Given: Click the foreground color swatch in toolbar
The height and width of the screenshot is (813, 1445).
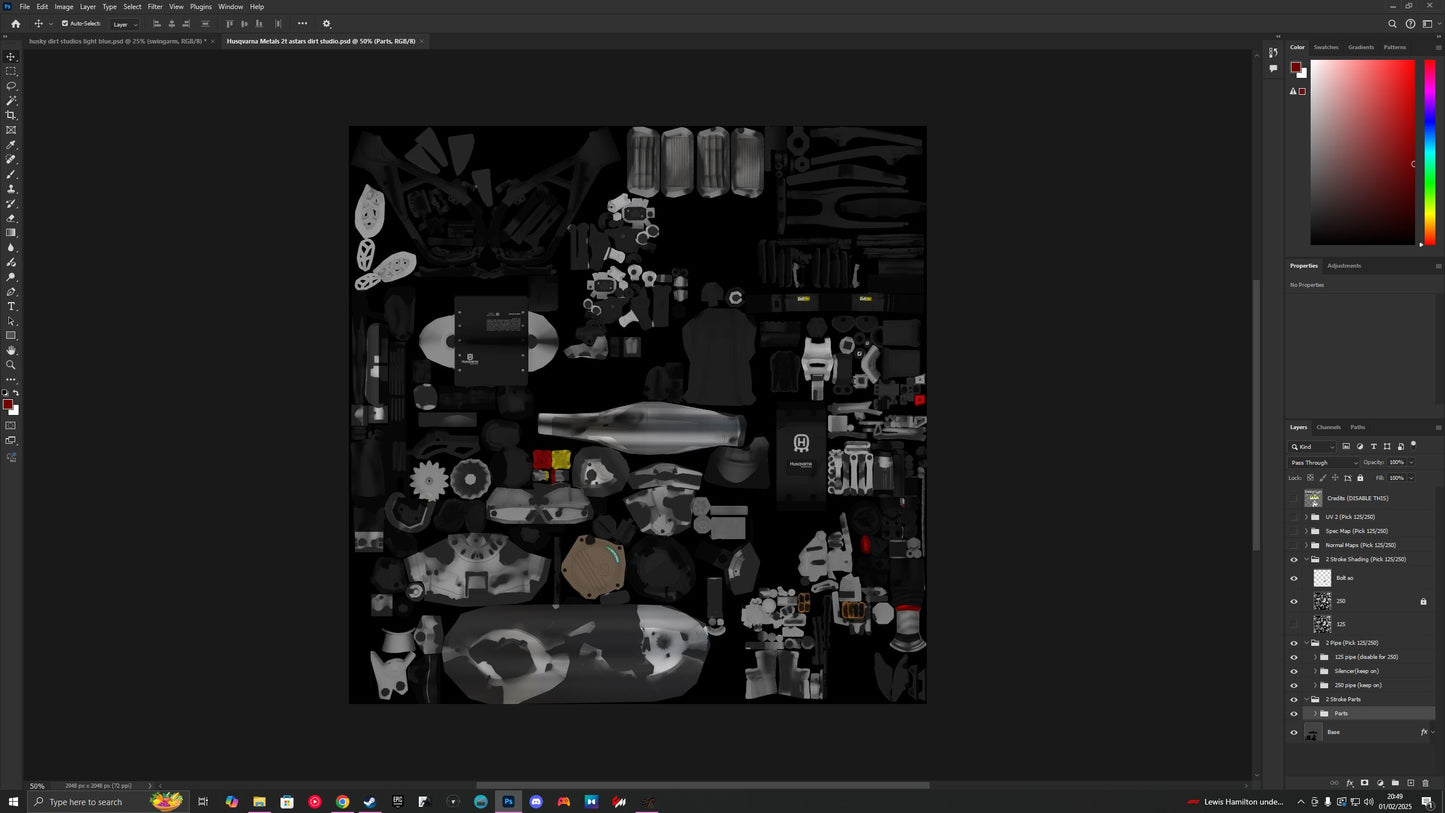Looking at the screenshot, I should pyautogui.click(x=7, y=405).
